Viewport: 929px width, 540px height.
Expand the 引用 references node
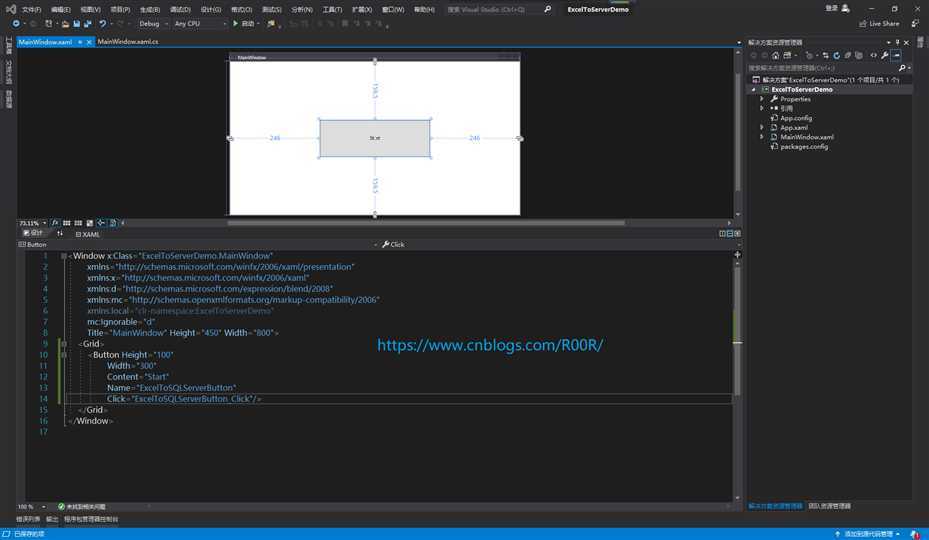tap(762, 108)
